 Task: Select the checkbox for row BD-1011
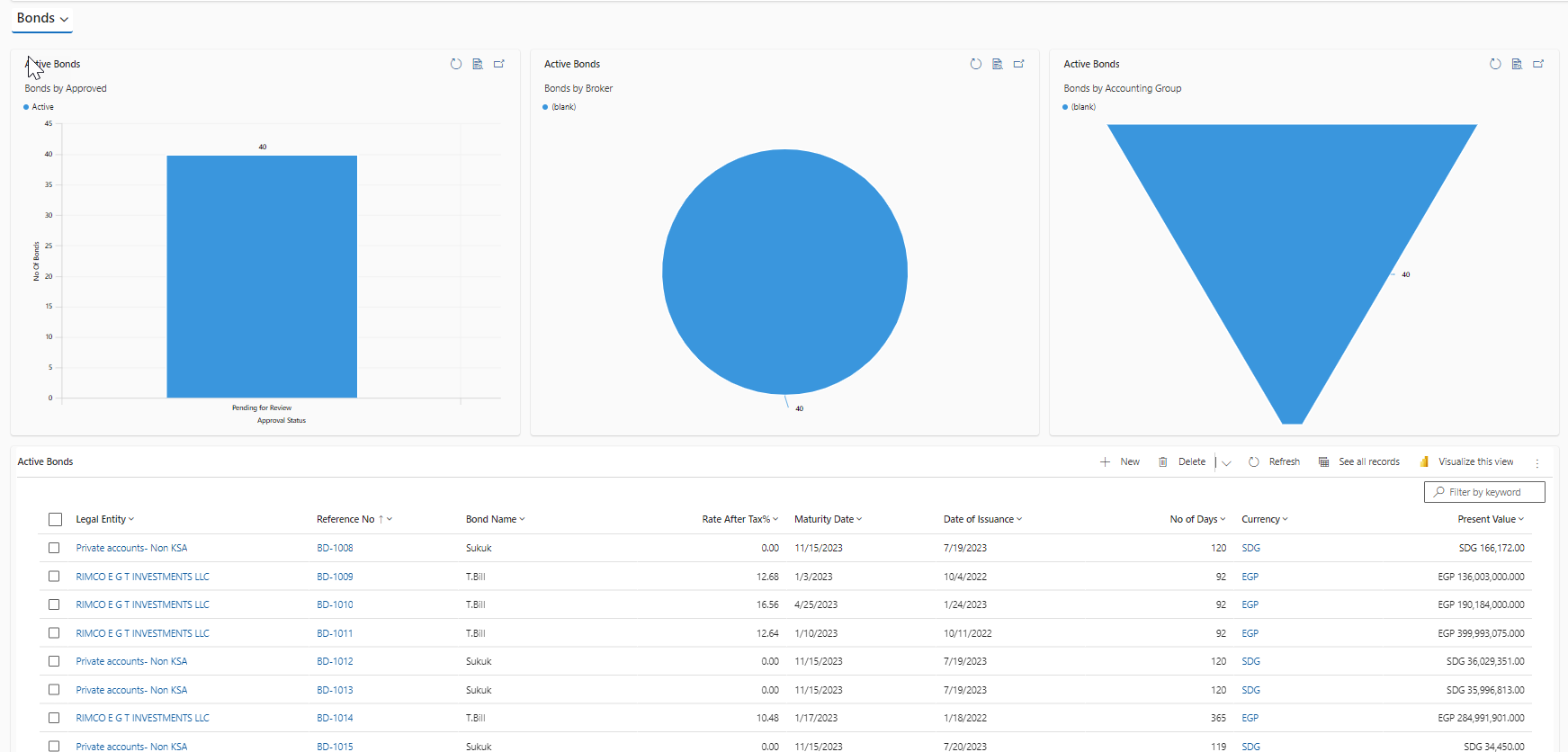pyautogui.click(x=54, y=633)
